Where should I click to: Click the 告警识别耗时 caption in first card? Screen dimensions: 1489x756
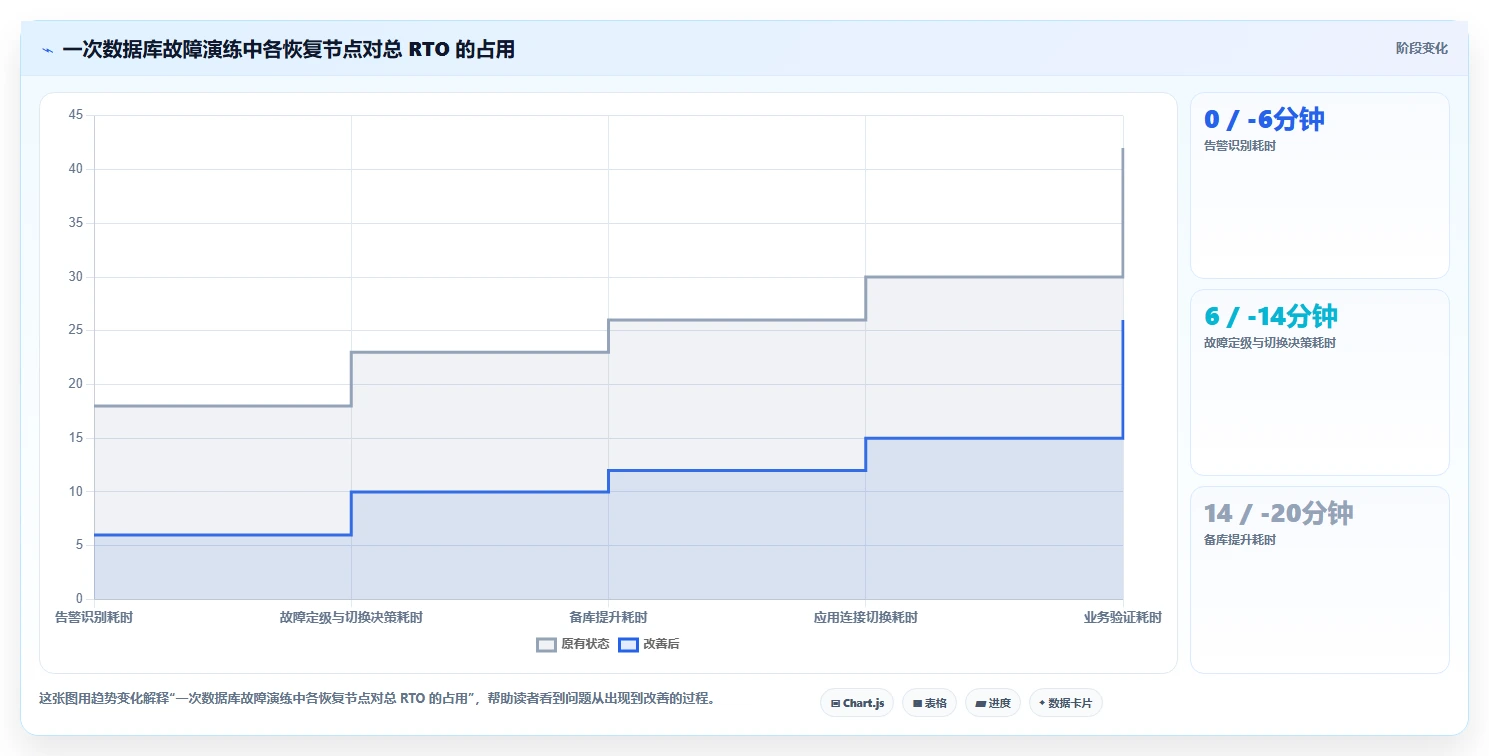tap(1240, 146)
